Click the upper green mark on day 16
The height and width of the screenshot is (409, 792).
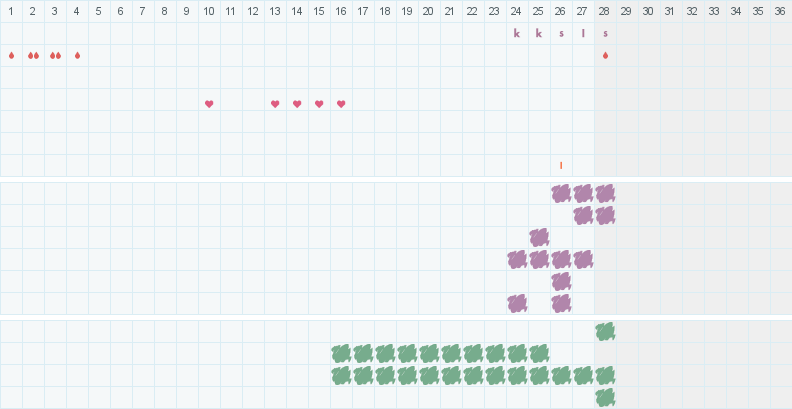tap(341, 353)
